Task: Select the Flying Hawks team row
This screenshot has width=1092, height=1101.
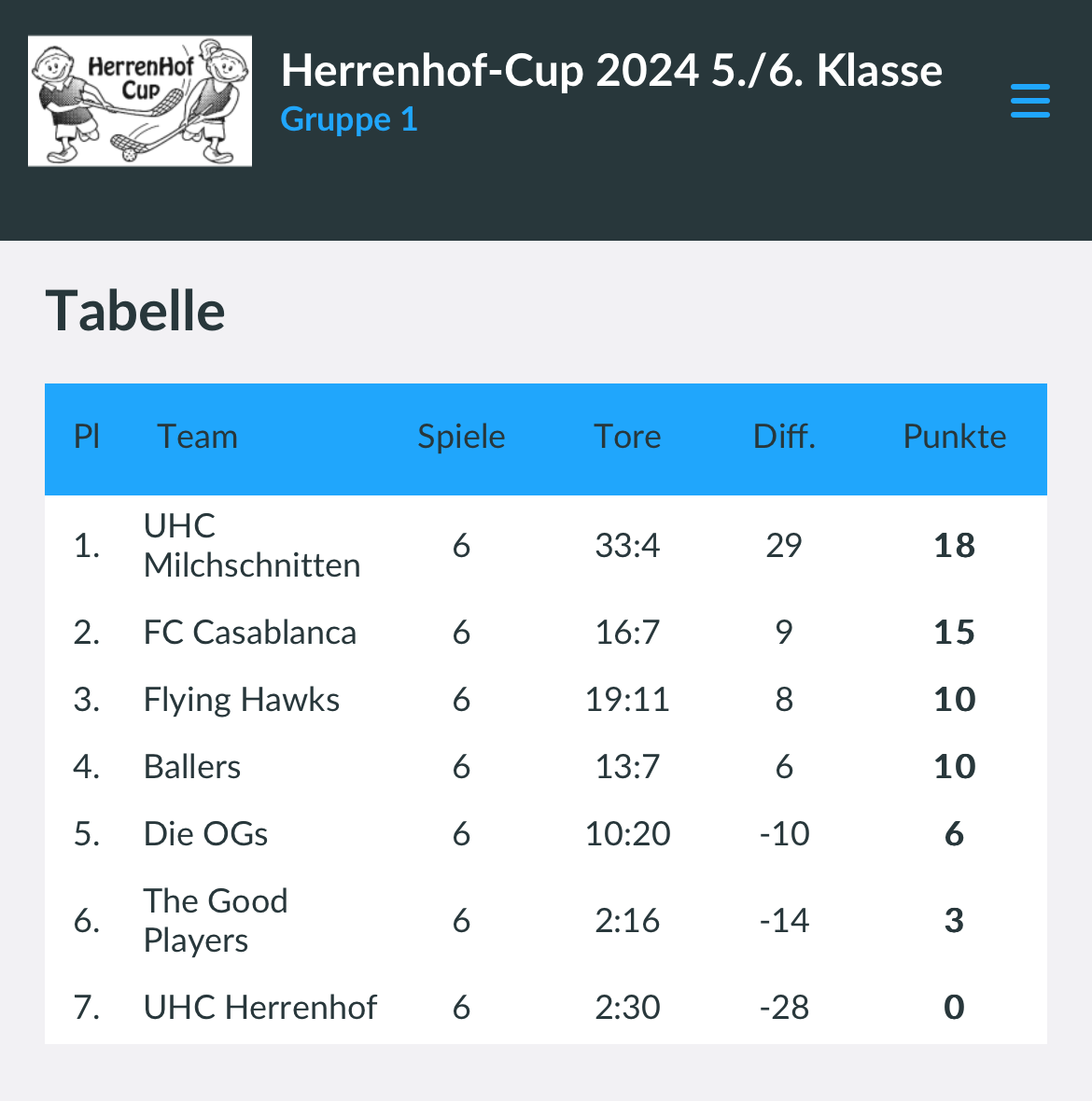Action: 546,700
